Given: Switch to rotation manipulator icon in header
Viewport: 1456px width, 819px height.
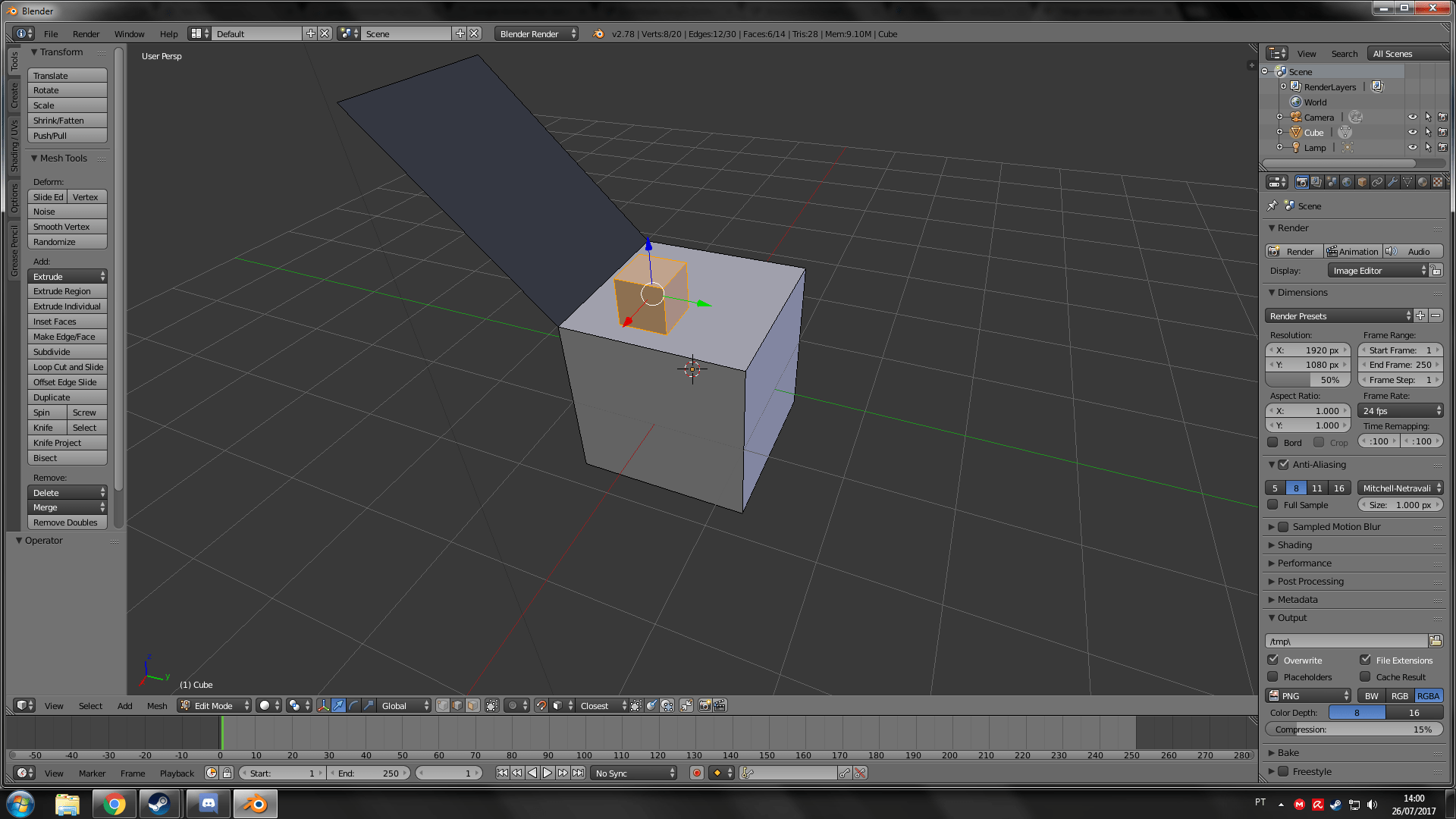Looking at the screenshot, I should click(x=353, y=705).
